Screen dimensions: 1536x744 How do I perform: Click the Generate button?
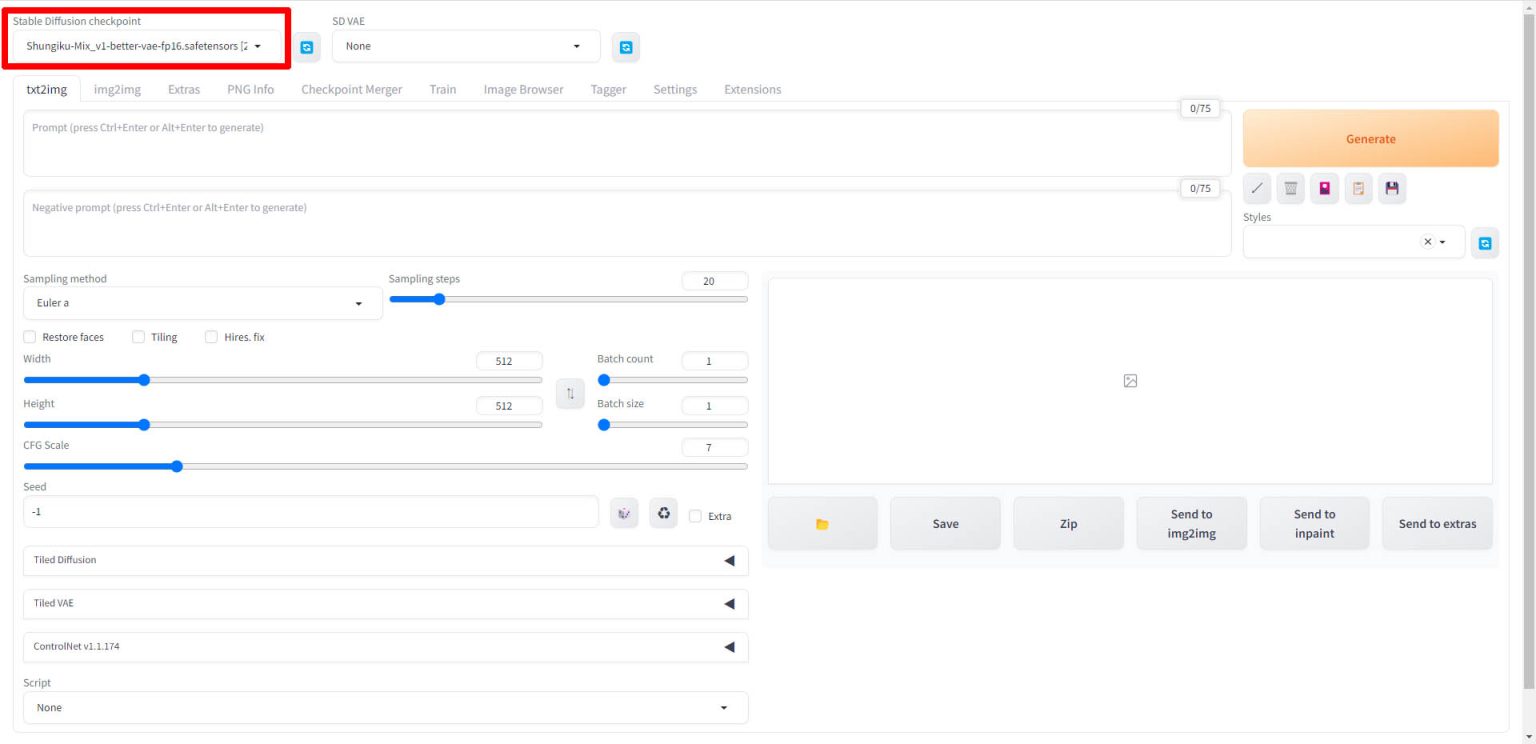(x=1370, y=138)
